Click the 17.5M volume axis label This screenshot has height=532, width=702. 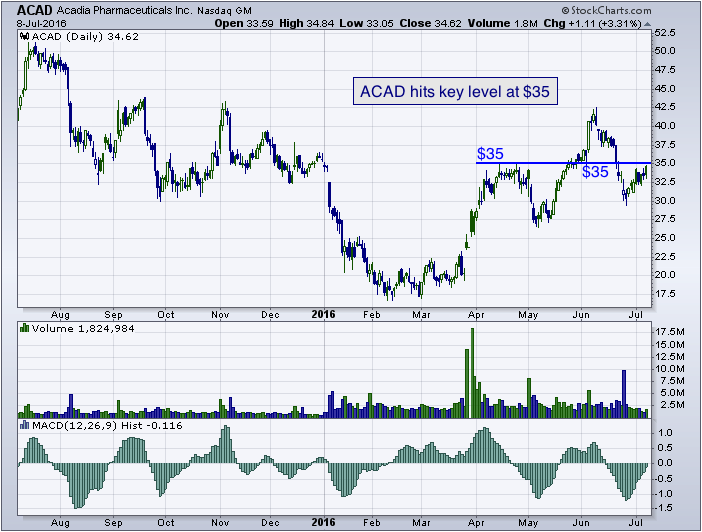click(x=670, y=332)
